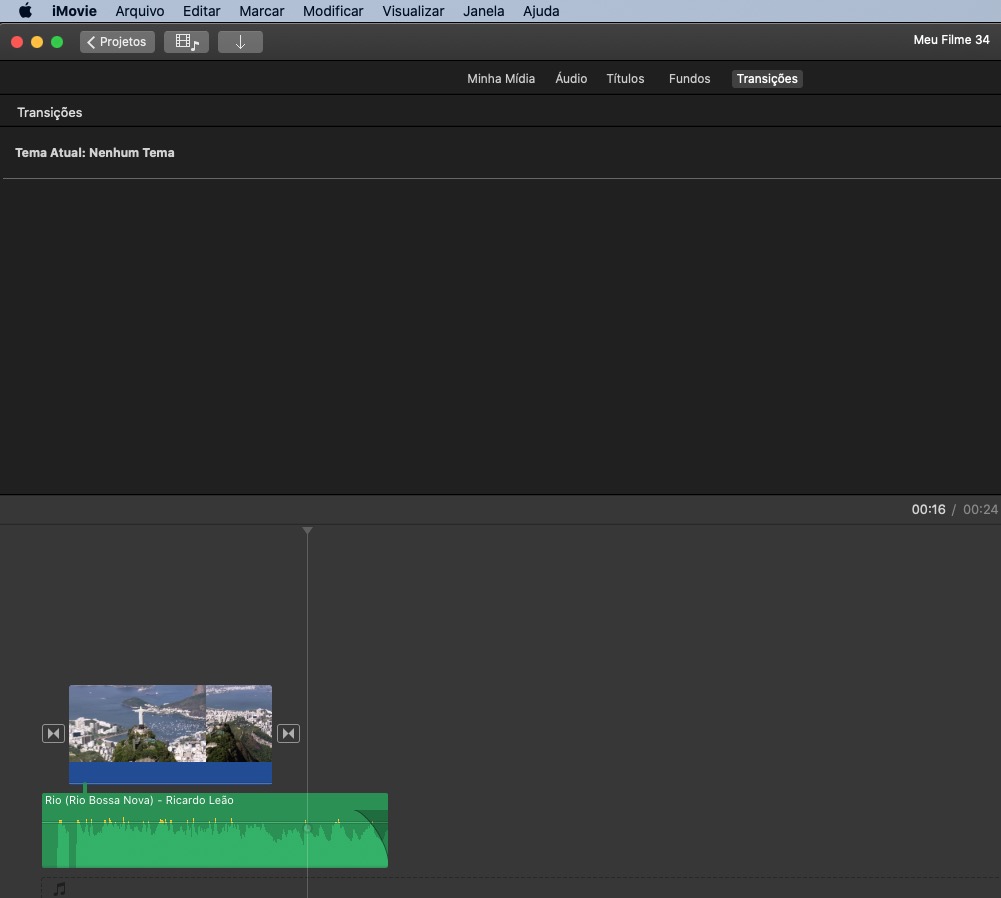
Task: Switch to the Títulos tab
Action: 625,79
